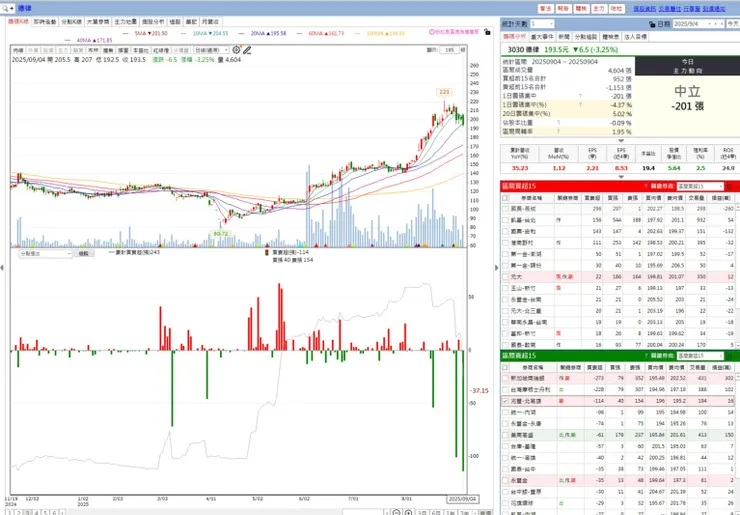Click question mark in green 區間賣超15 header
The height and width of the screenshot is (515, 740).
(x=646, y=356)
